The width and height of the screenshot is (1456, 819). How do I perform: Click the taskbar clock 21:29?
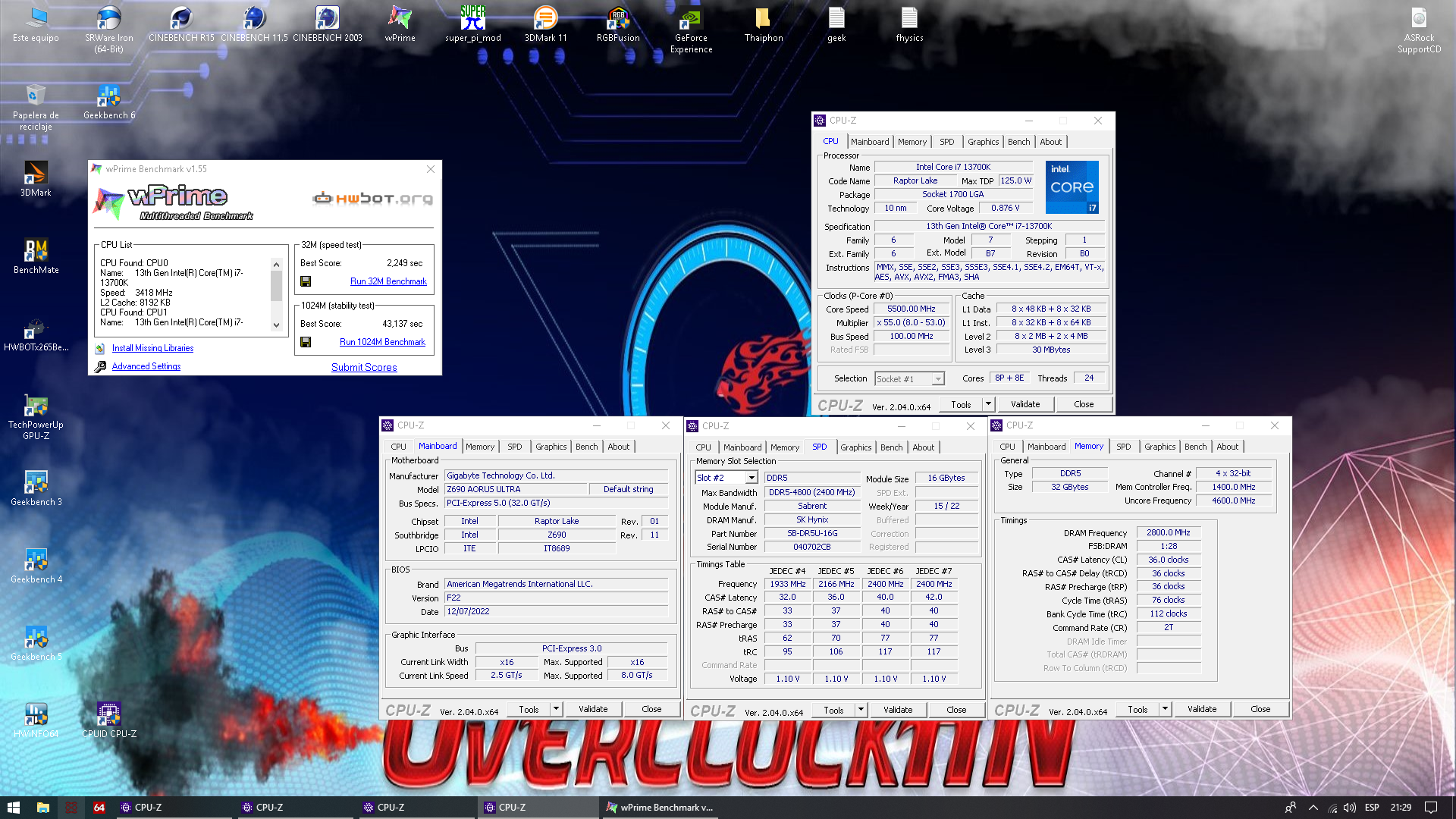pyautogui.click(x=1400, y=808)
